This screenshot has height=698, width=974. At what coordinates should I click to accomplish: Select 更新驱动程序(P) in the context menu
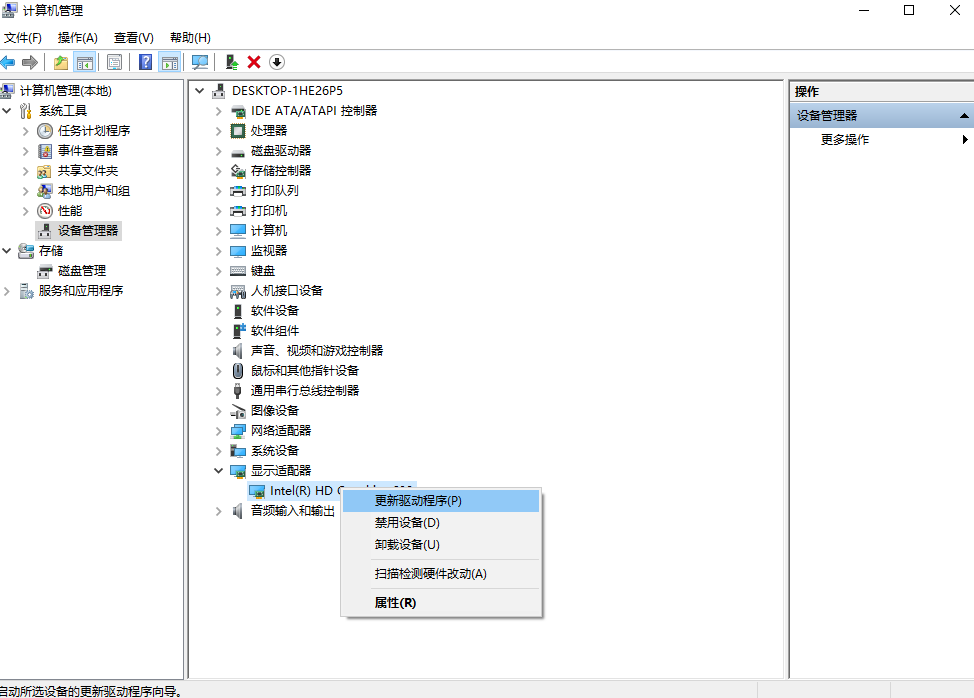point(418,500)
